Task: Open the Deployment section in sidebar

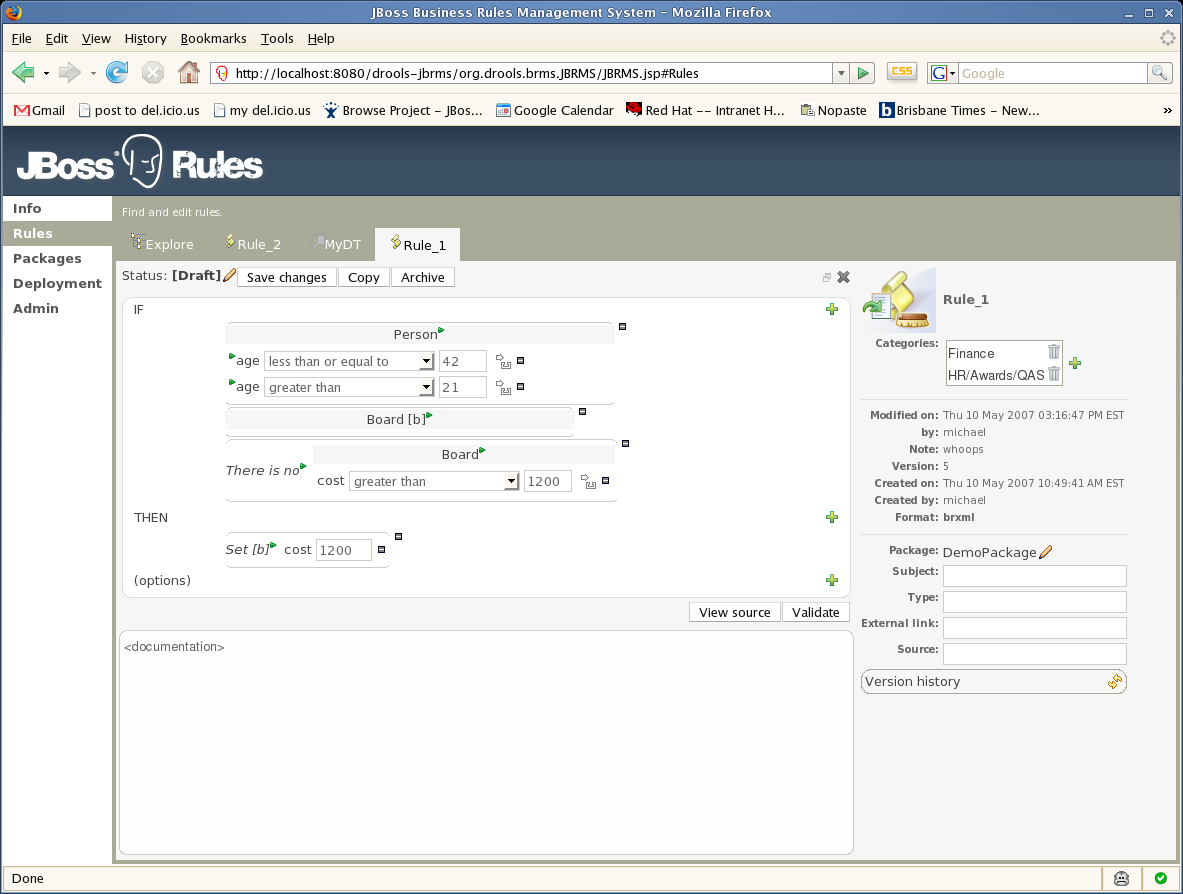Action: point(57,283)
